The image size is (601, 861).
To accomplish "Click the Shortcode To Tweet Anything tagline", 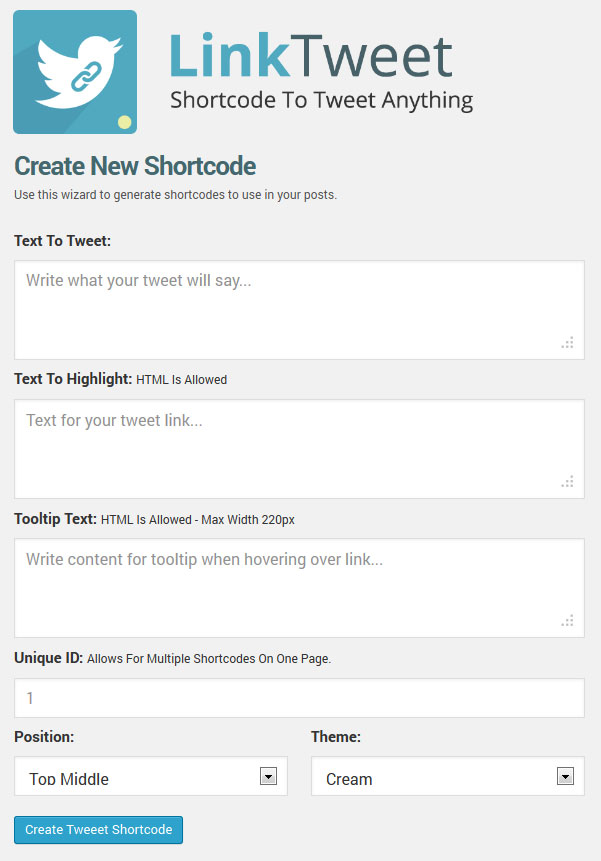I will click(322, 100).
